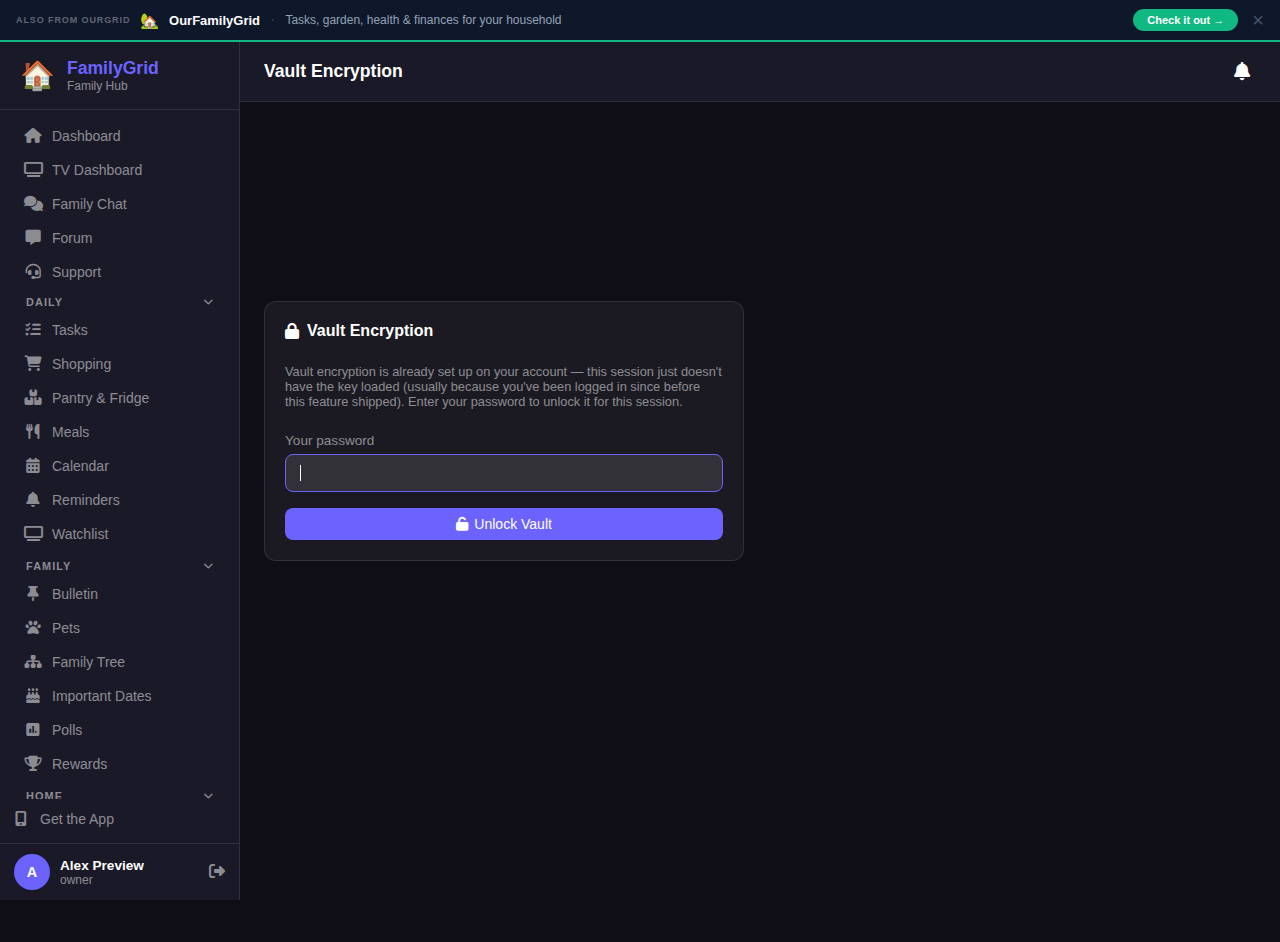Click the TV Dashboard monitor icon

[33, 170]
